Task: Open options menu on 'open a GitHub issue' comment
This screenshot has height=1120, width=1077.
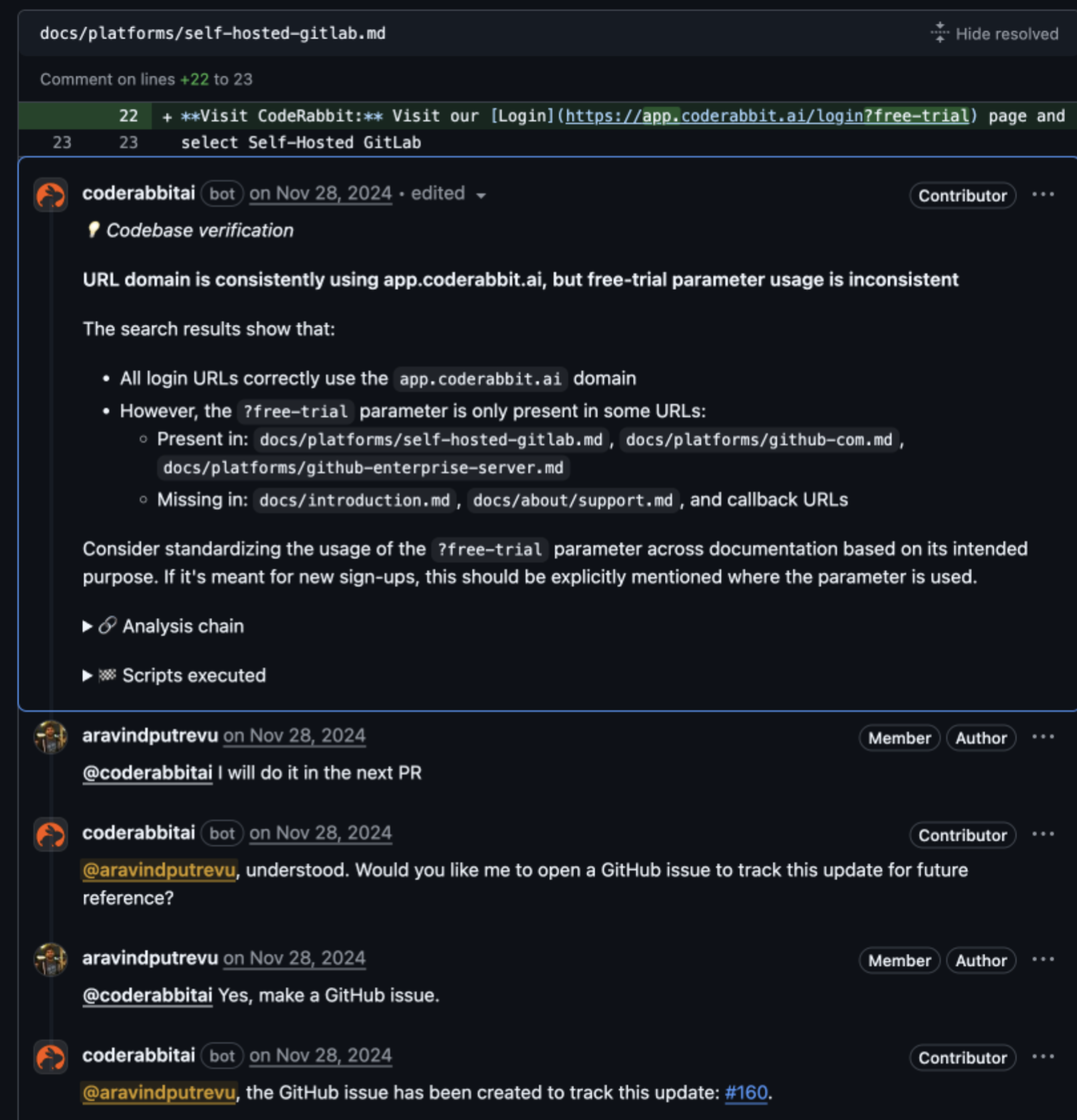Action: [x=1042, y=834]
